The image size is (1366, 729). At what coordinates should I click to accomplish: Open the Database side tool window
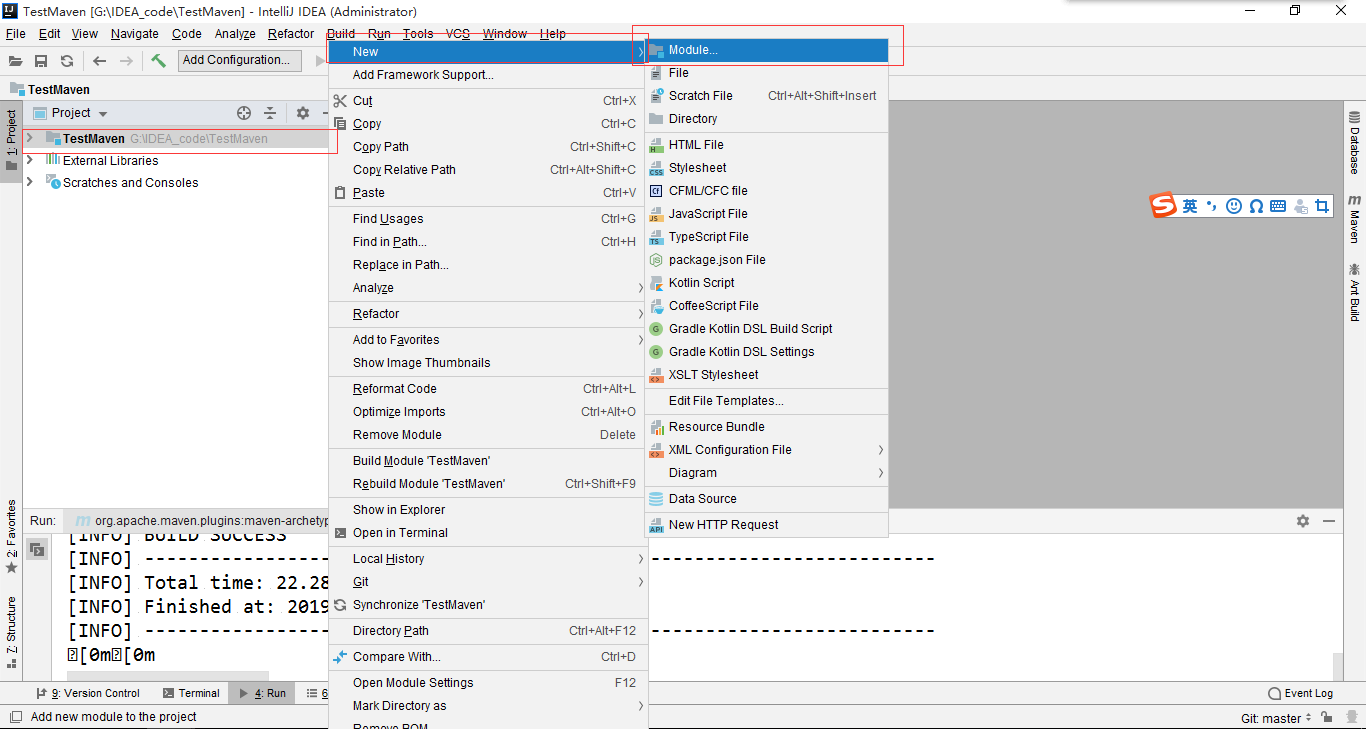pyautogui.click(x=1355, y=143)
